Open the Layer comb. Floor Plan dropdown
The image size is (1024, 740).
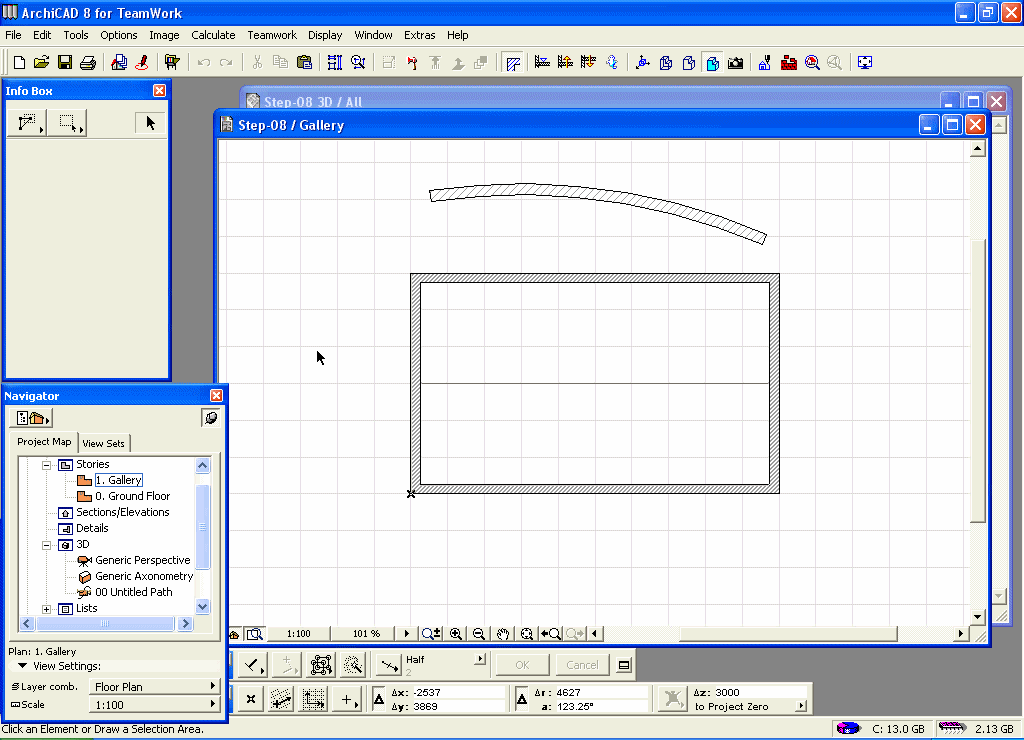click(x=154, y=687)
